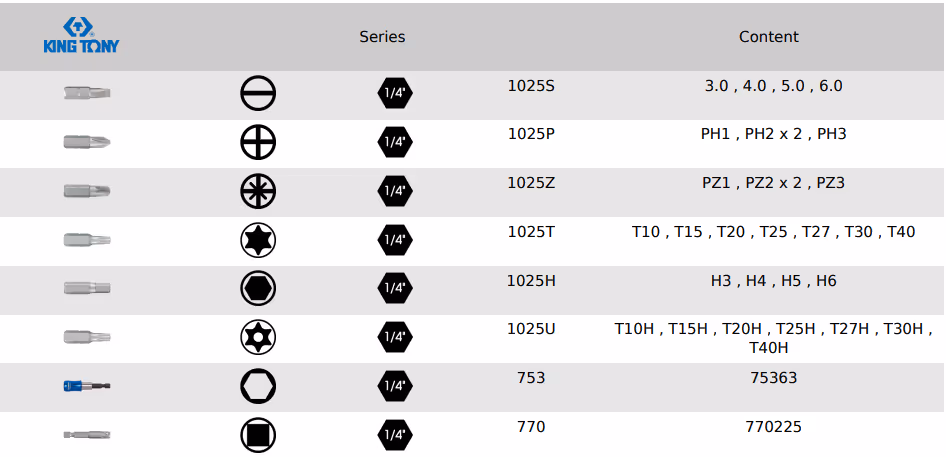The width and height of the screenshot is (946, 457).
Task: Click the Content column header
Action: [768, 37]
